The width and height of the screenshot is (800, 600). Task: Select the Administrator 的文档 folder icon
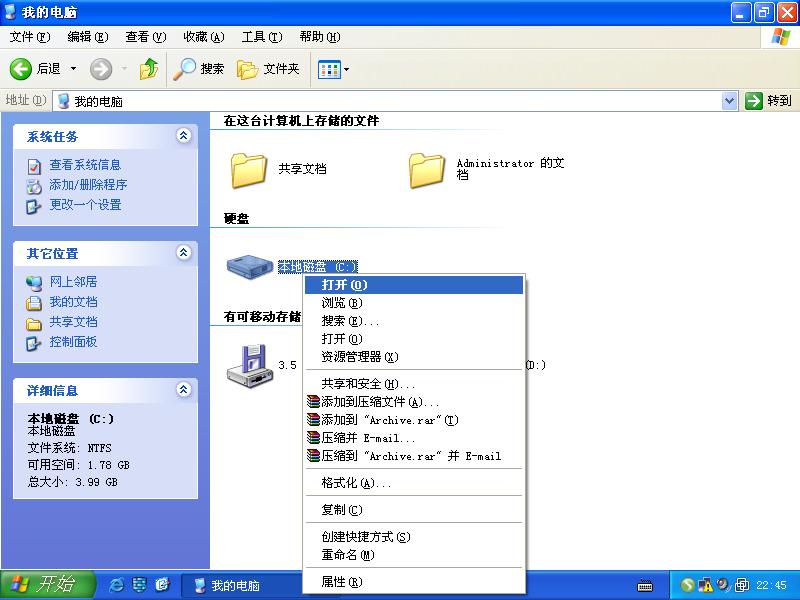coord(427,170)
